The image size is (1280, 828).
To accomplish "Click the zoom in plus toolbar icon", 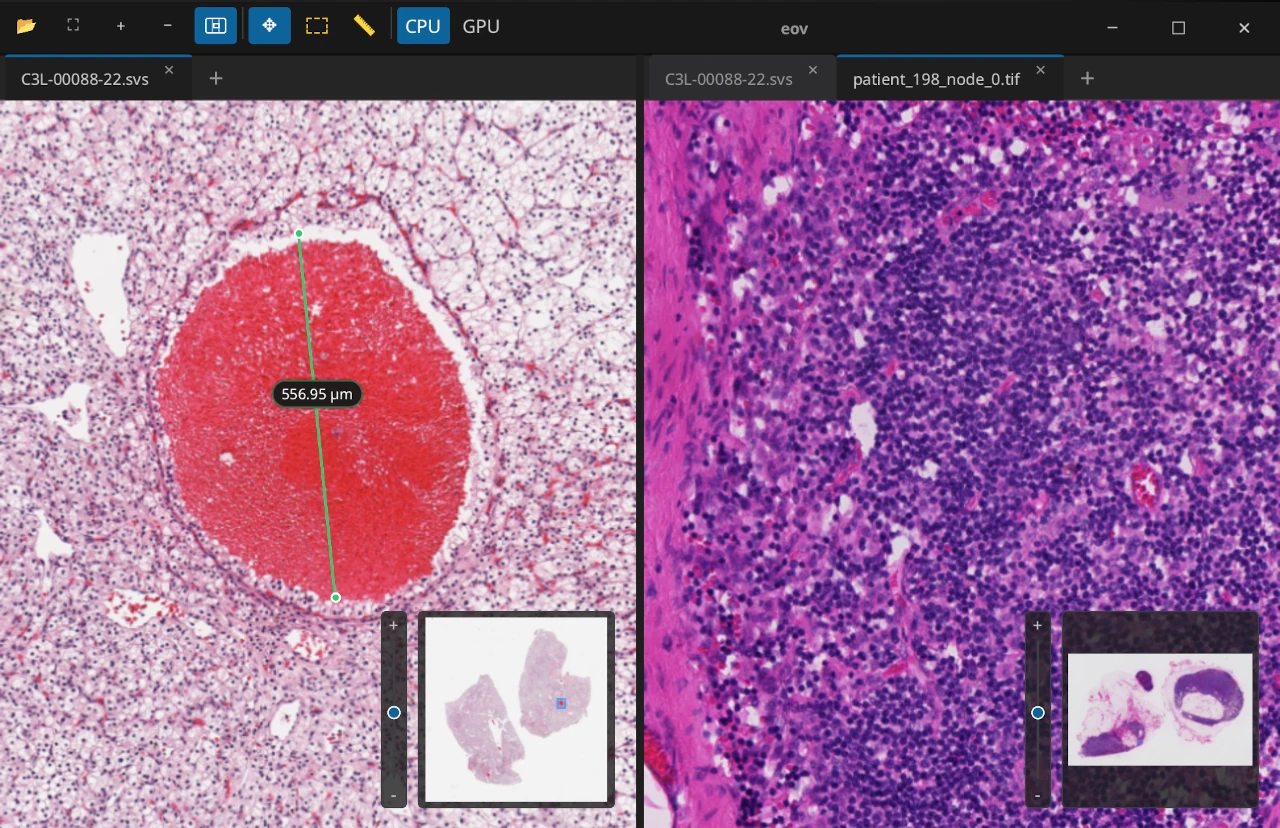I will (120, 26).
